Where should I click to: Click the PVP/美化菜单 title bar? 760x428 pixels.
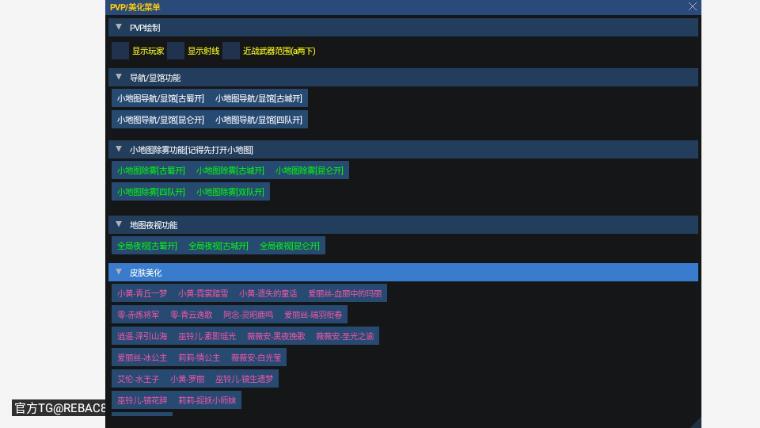pyautogui.click(x=400, y=6)
